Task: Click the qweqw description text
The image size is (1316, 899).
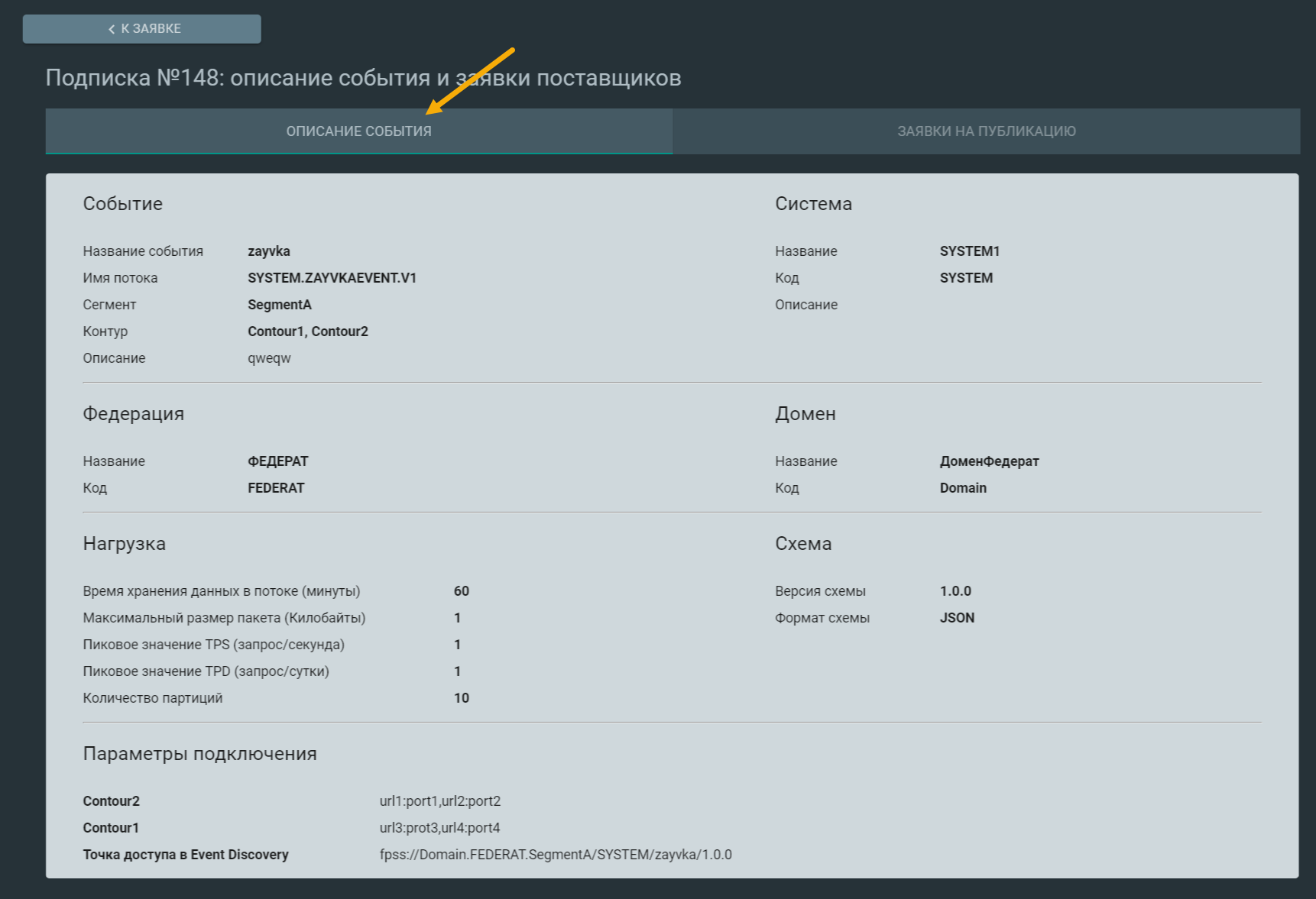Action: tap(269, 358)
